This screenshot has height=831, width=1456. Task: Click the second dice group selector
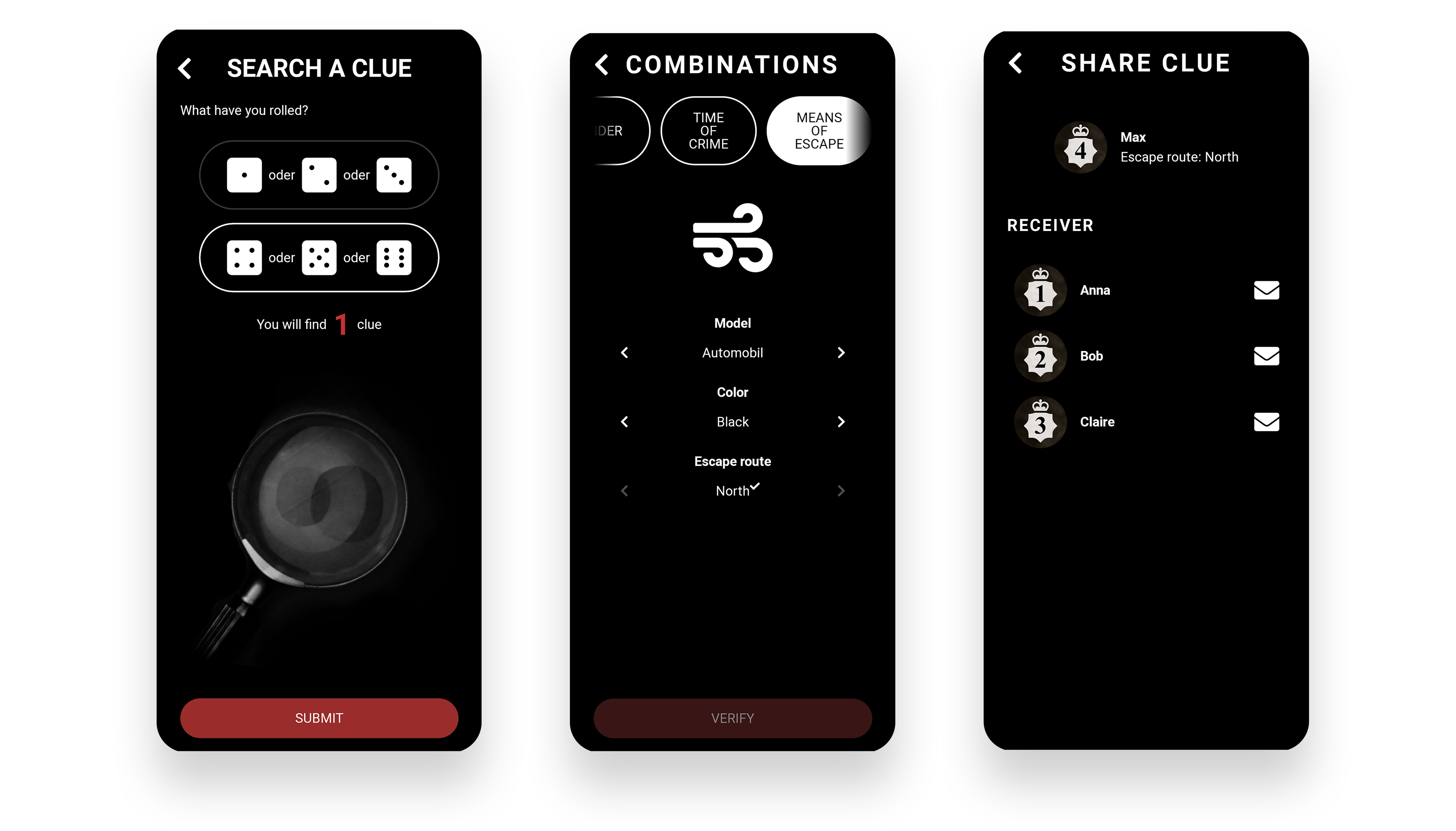pyautogui.click(x=319, y=257)
